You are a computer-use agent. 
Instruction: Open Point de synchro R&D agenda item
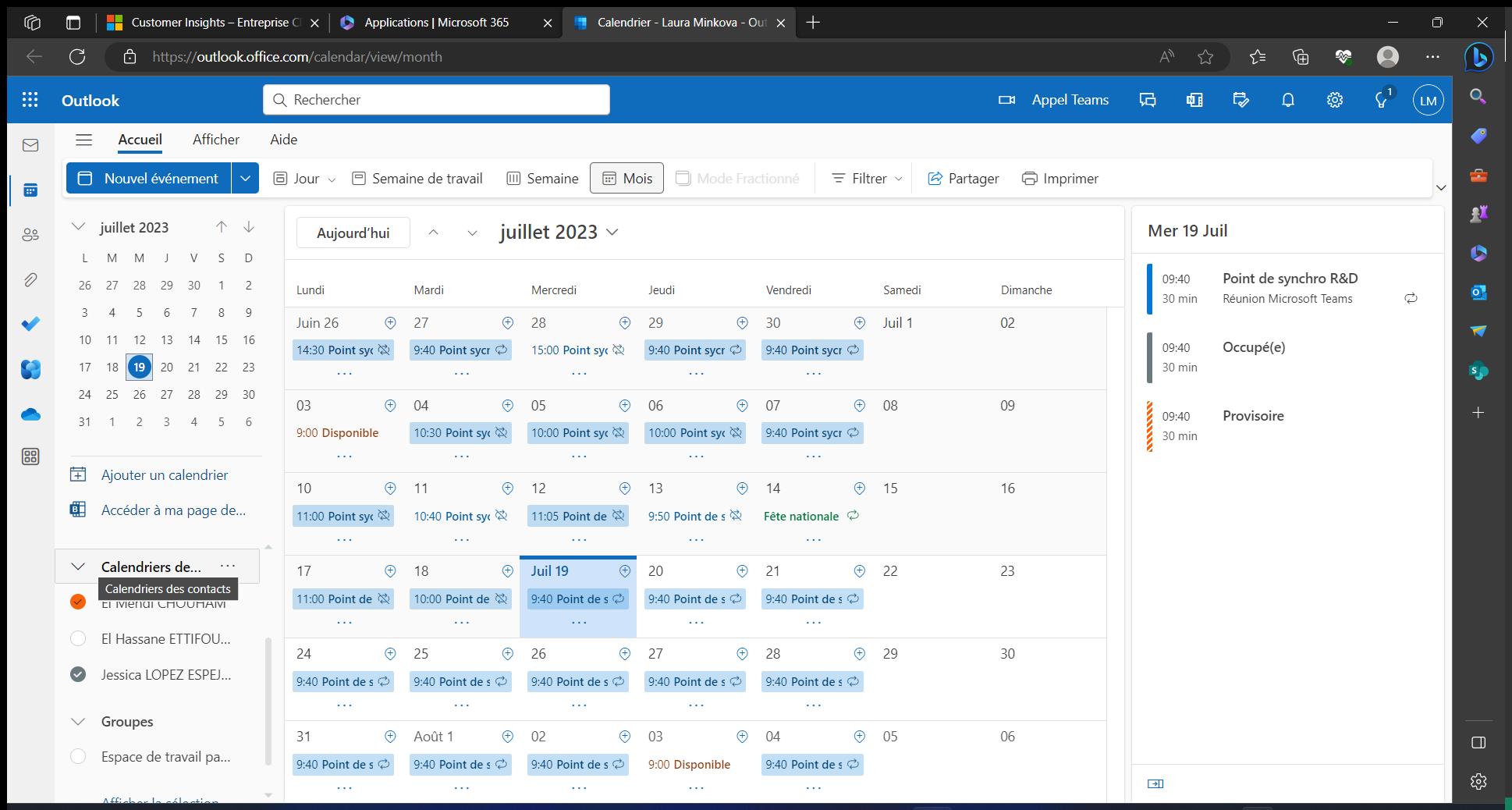pos(1287,288)
